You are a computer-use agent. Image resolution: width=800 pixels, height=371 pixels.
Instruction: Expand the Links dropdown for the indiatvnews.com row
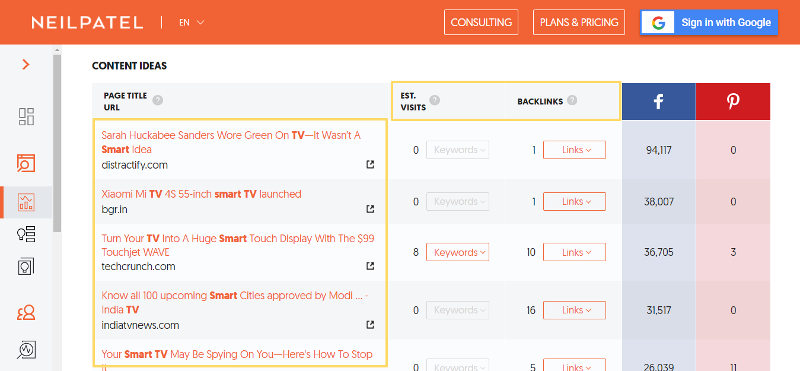[x=574, y=310]
